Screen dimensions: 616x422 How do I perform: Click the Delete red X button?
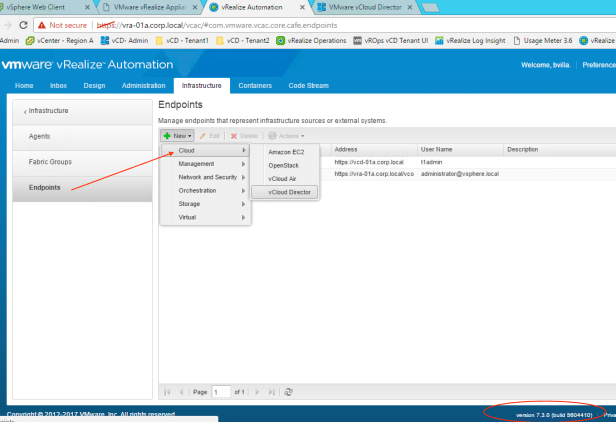point(245,135)
